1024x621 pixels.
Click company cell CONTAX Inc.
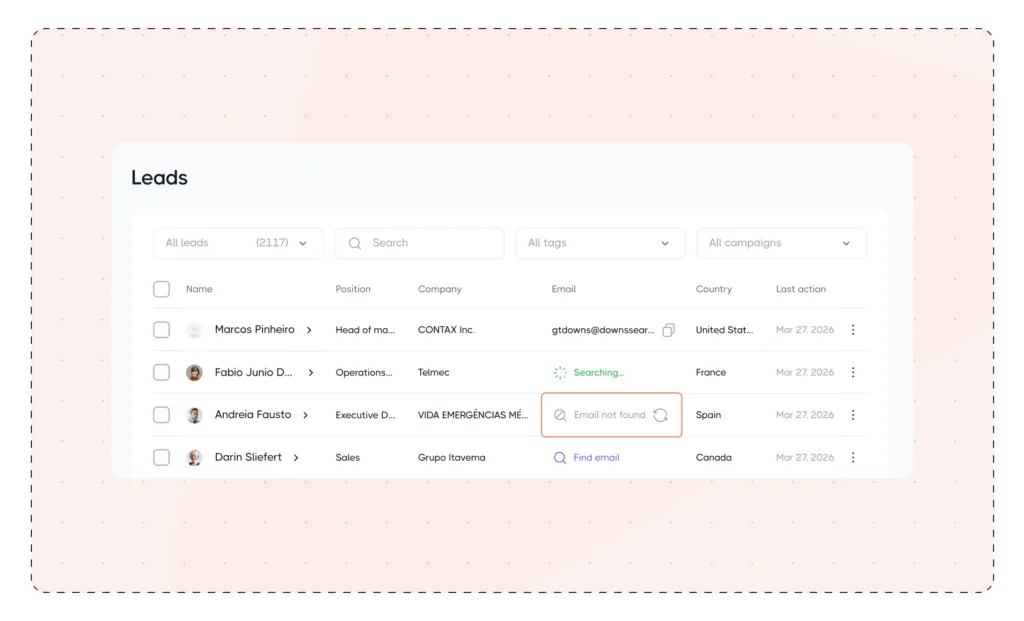[446, 330]
